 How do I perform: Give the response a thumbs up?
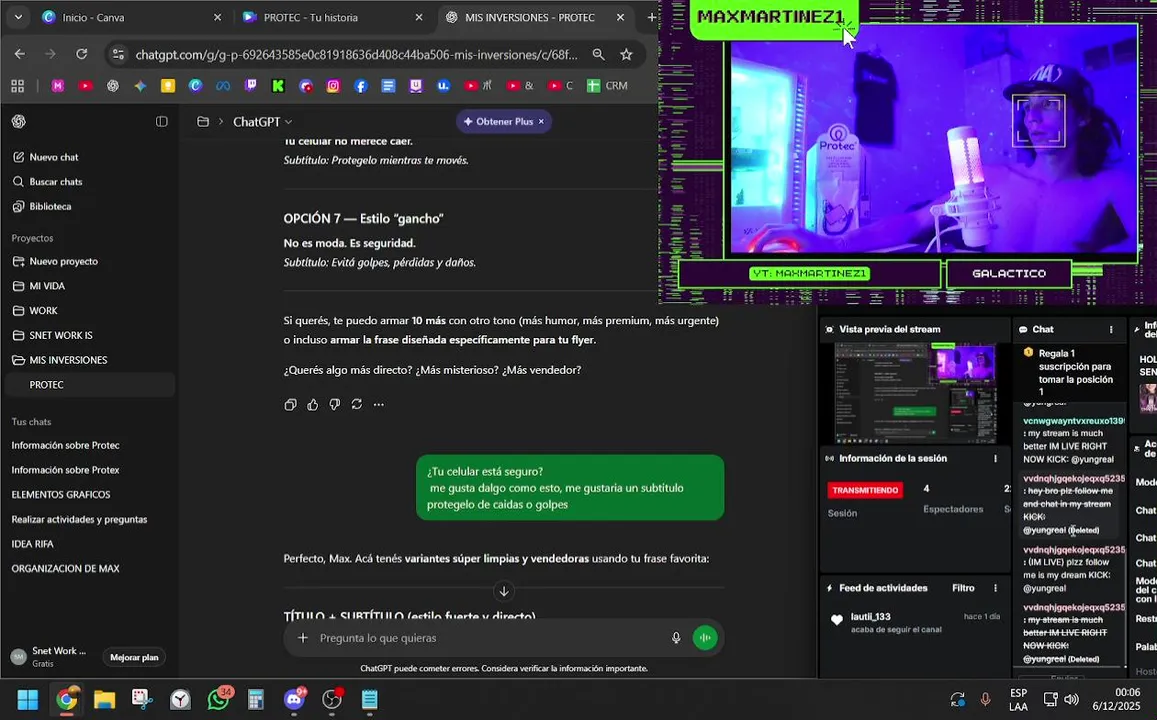[x=313, y=404]
